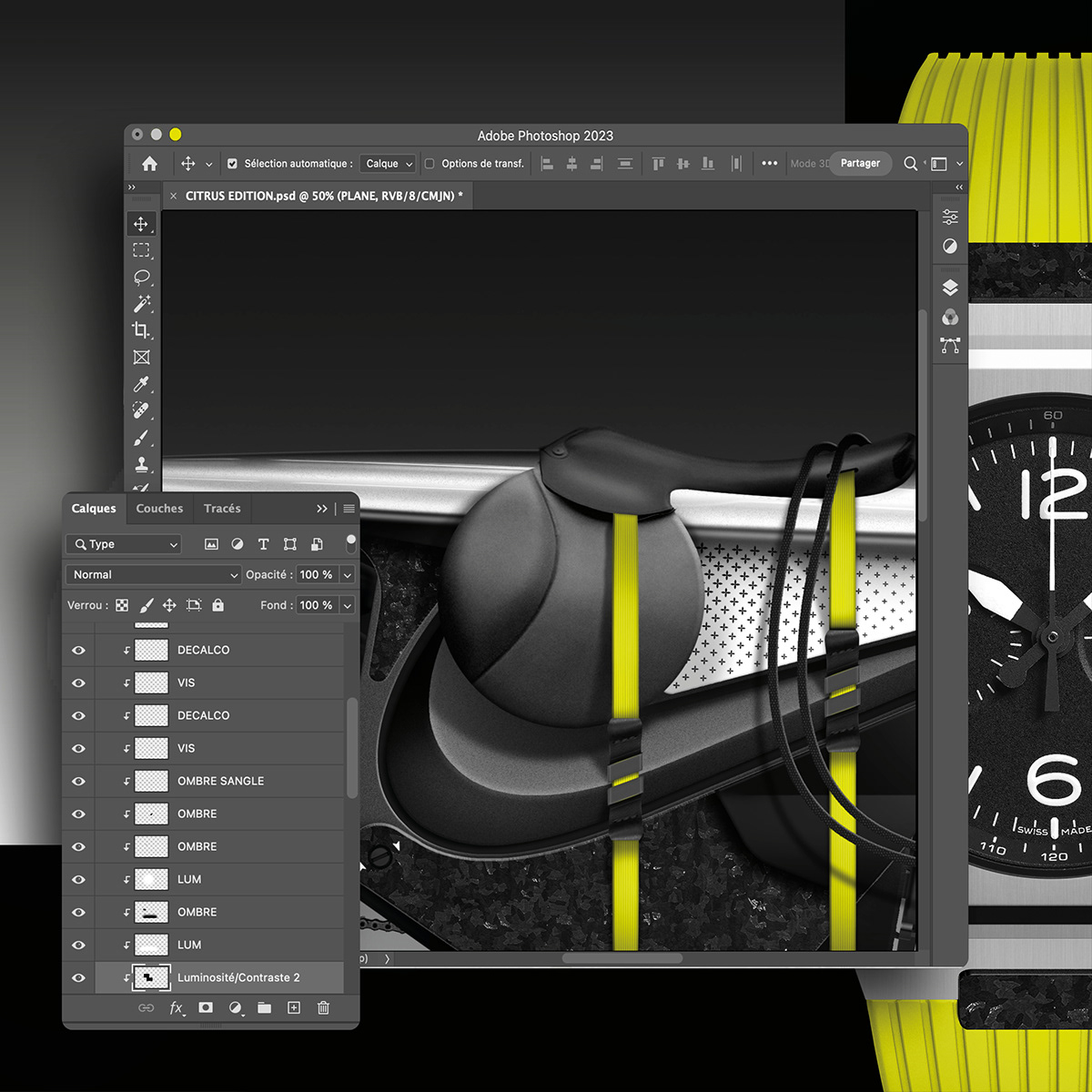Enable the Options de transf. checkbox
The height and width of the screenshot is (1092, 1092).
[x=428, y=163]
